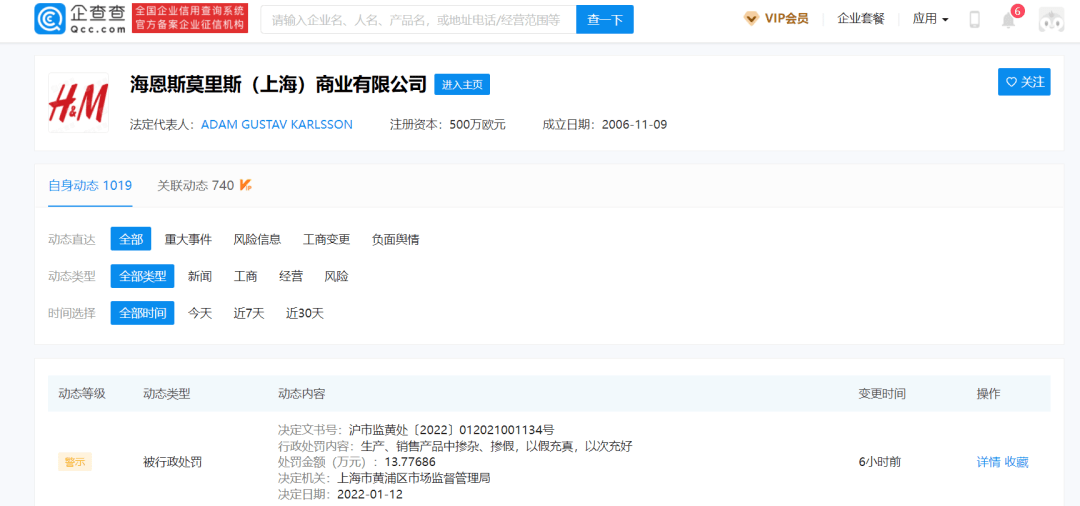Click the penalty amount 13.77686

tap(410, 462)
